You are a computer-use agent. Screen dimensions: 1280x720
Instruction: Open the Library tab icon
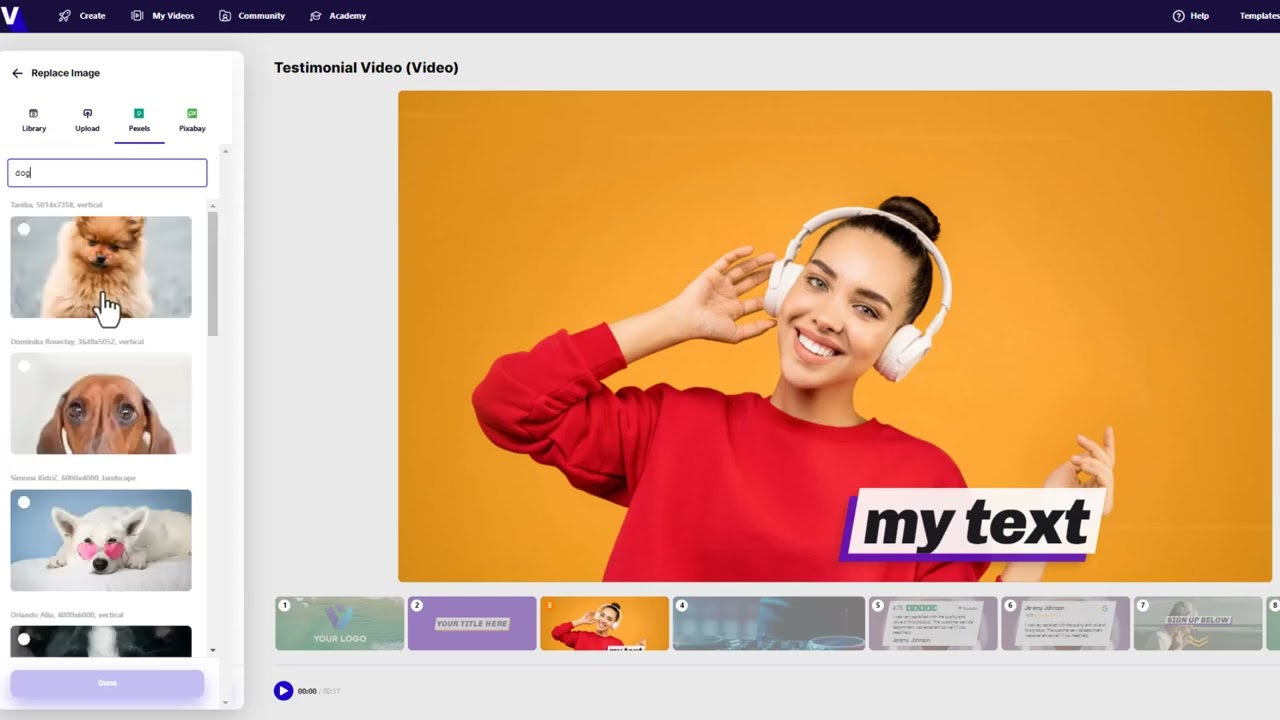[34, 113]
